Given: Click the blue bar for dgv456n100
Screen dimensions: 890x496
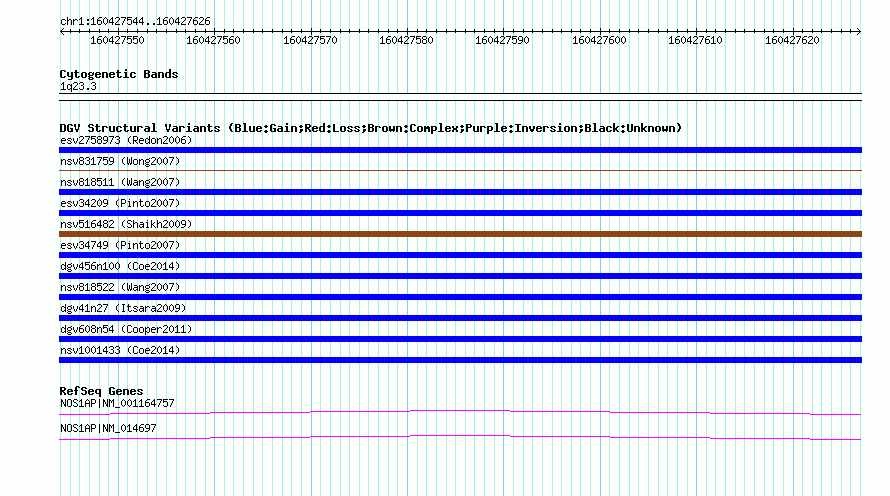Looking at the screenshot, I should (460, 276).
